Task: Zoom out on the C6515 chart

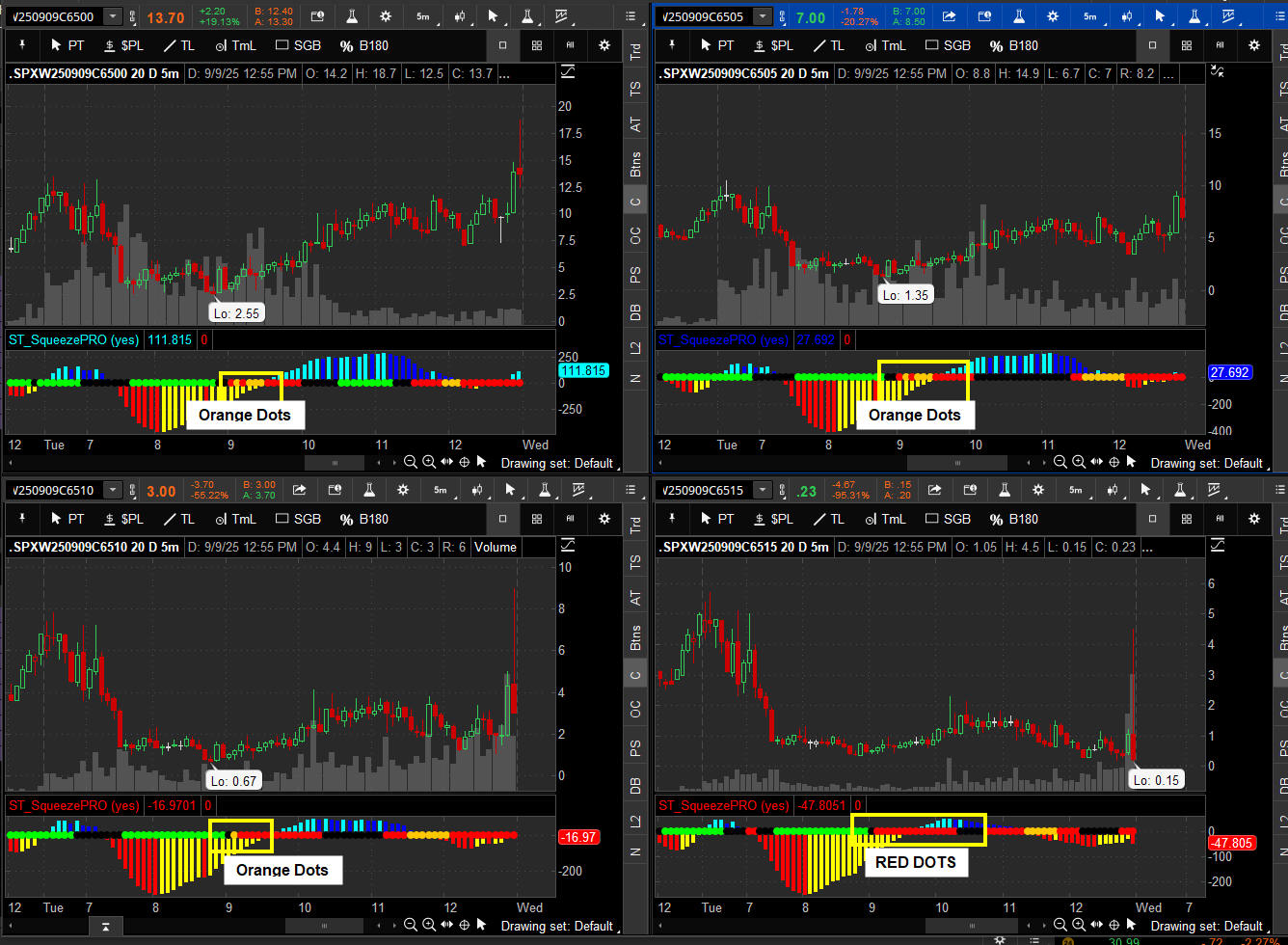Action: [1060, 926]
